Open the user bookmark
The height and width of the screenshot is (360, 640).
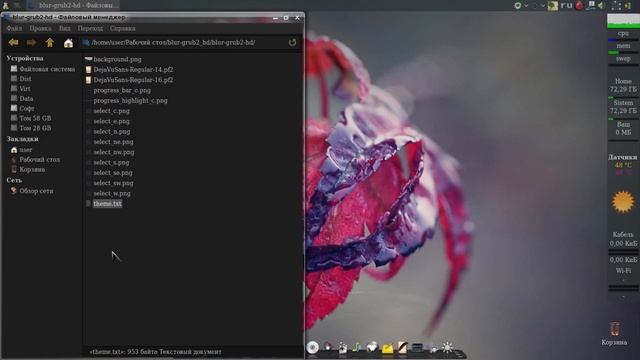[22, 150]
